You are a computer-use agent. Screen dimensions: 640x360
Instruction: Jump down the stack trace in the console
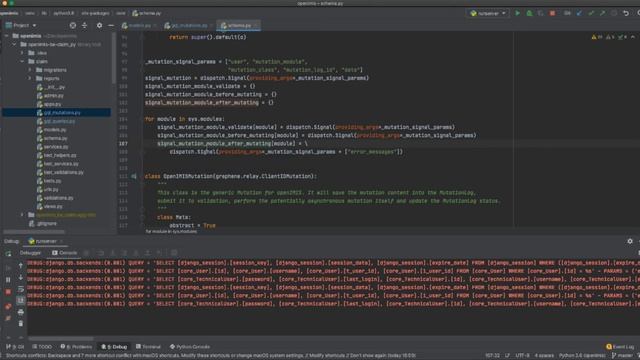coord(21,277)
